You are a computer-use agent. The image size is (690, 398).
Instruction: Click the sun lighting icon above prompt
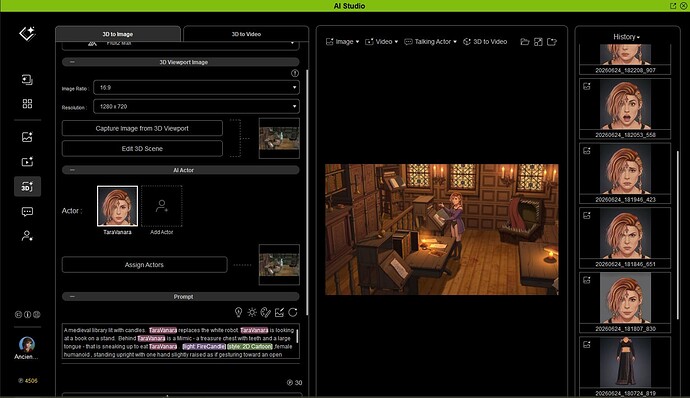(x=252, y=312)
